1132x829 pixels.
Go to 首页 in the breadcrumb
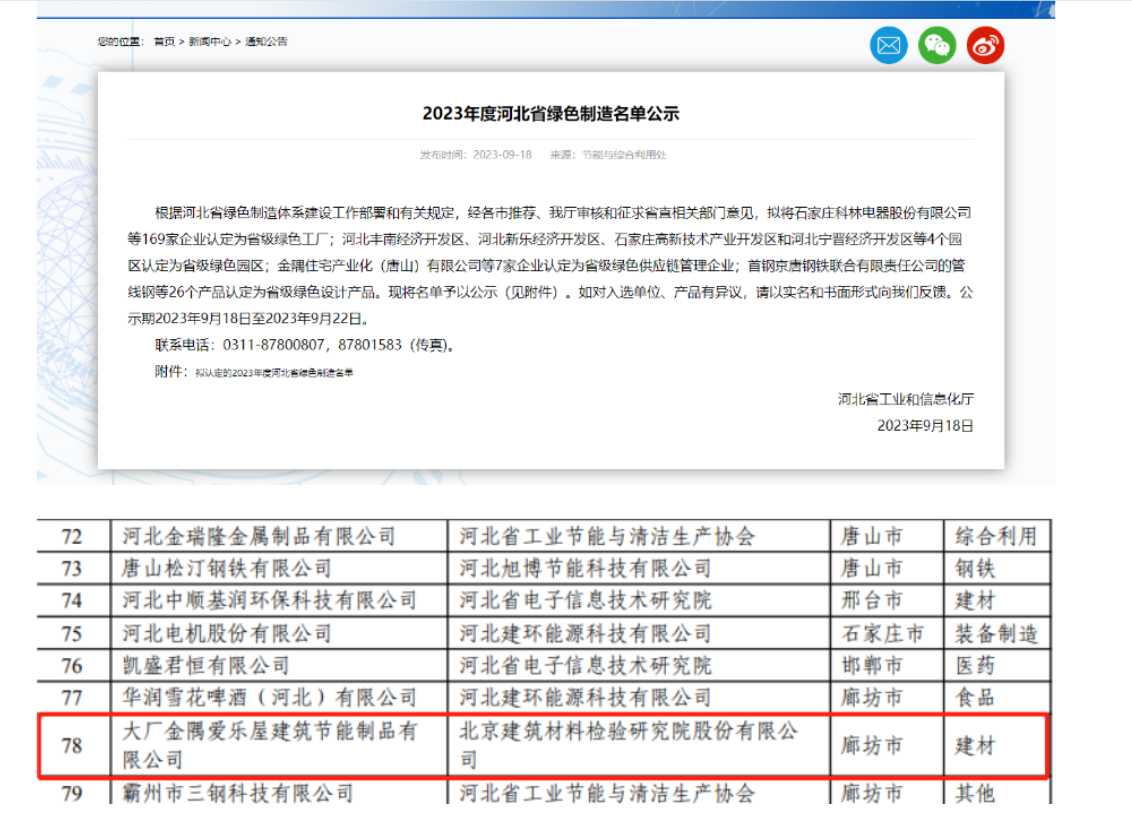click(164, 42)
